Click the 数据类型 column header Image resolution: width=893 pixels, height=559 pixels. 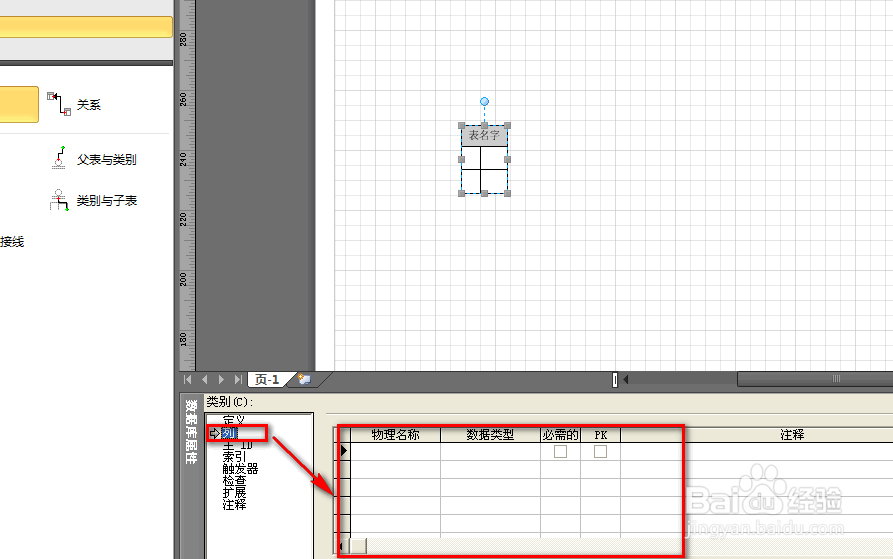(490, 435)
